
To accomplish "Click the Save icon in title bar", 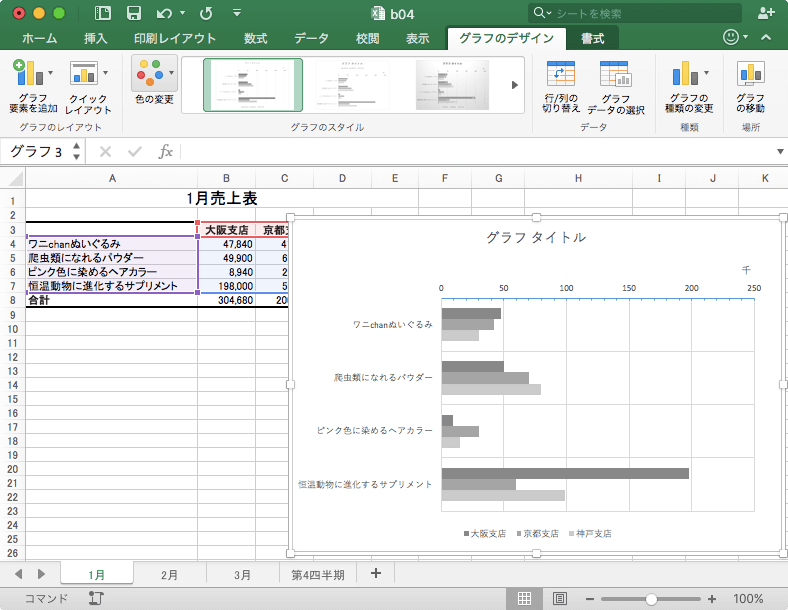I will 133,13.
